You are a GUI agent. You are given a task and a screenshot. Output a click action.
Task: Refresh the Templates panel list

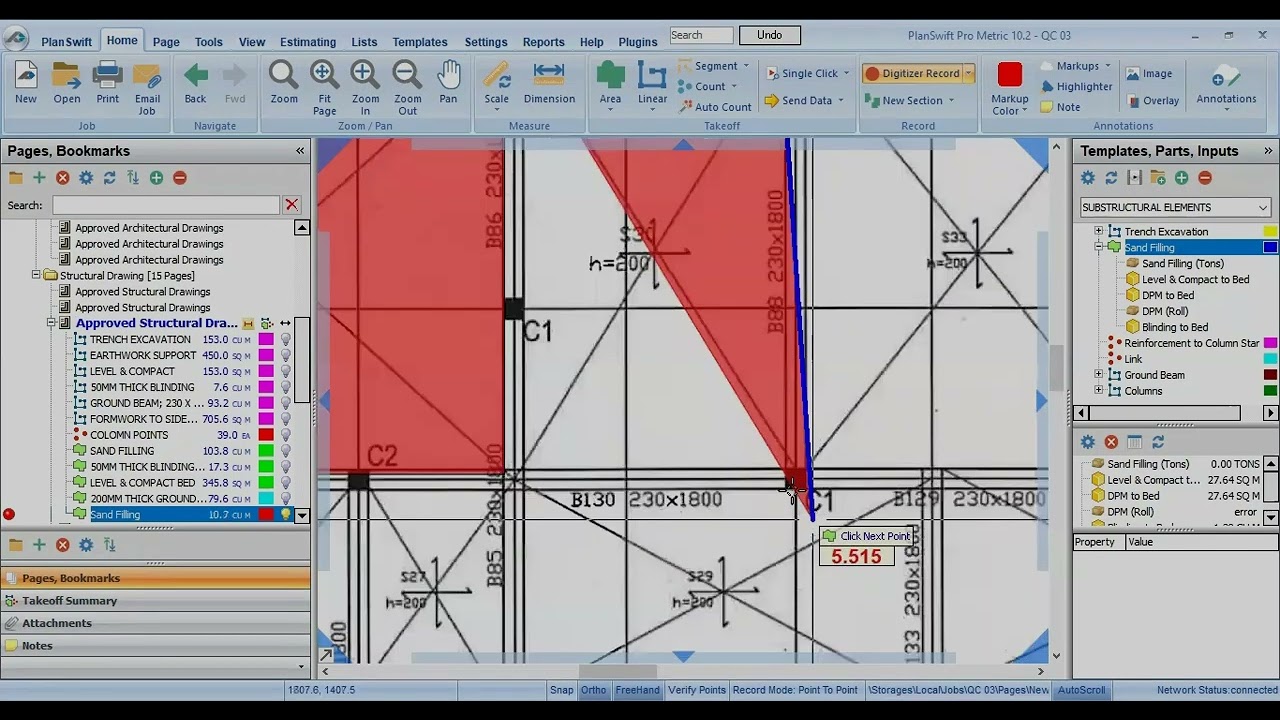pyautogui.click(x=1111, y=178)
